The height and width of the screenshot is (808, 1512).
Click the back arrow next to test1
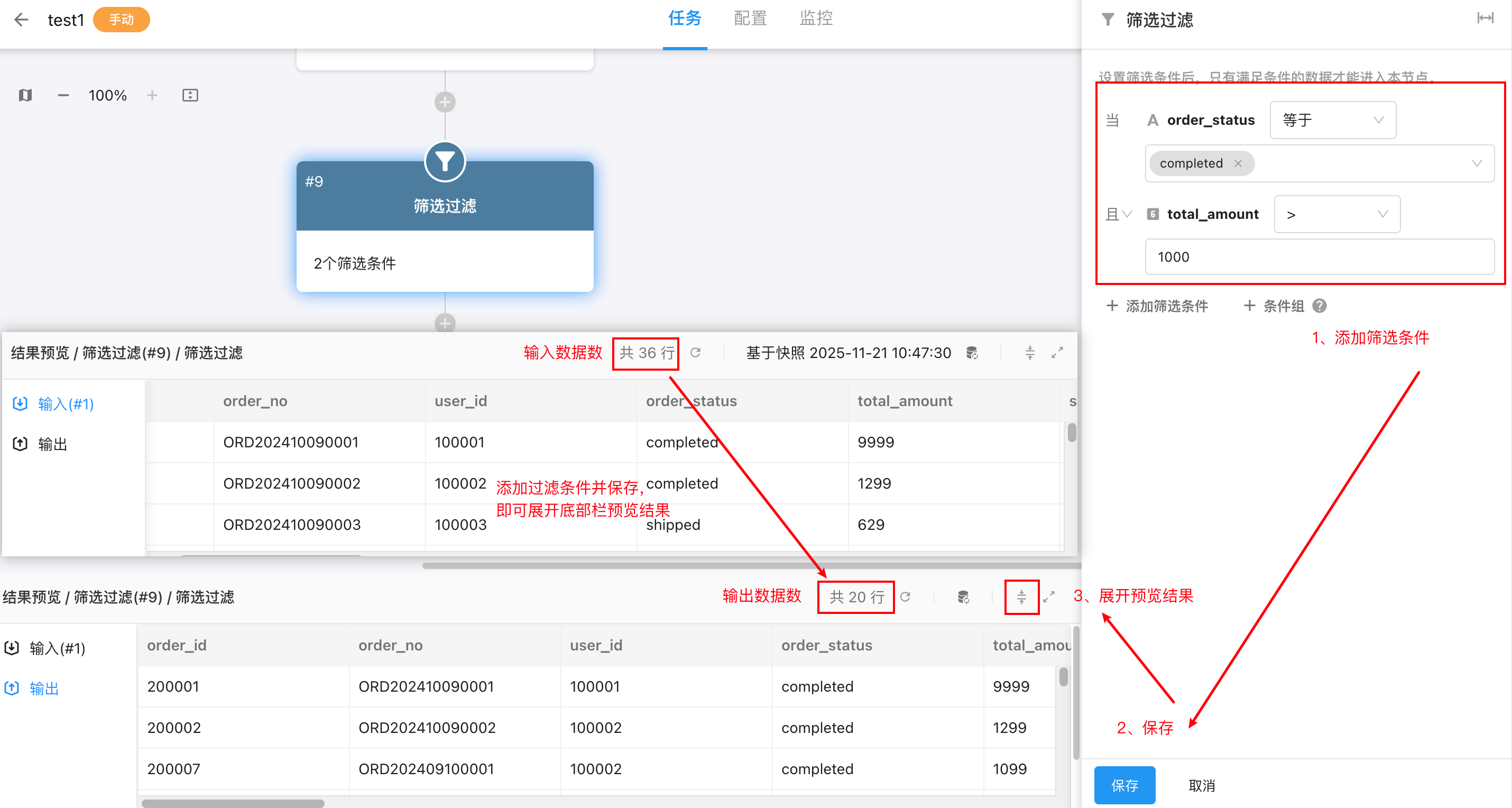coord(21,20)
